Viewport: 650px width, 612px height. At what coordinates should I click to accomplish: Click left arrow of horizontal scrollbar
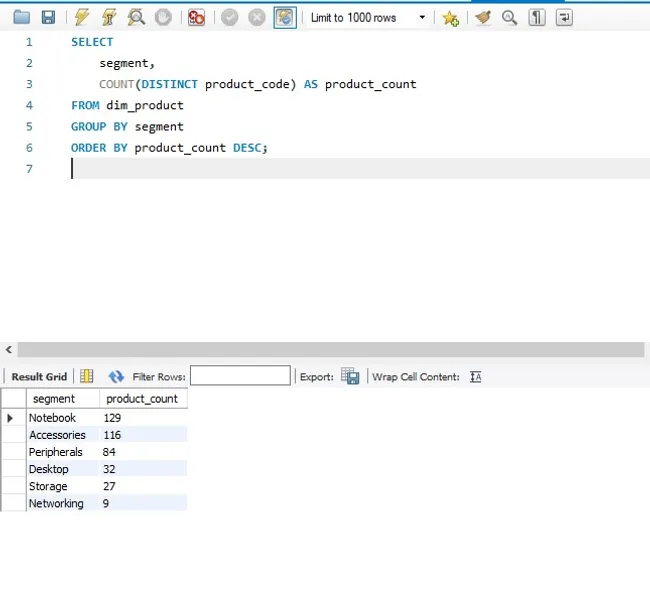(9, 350)
